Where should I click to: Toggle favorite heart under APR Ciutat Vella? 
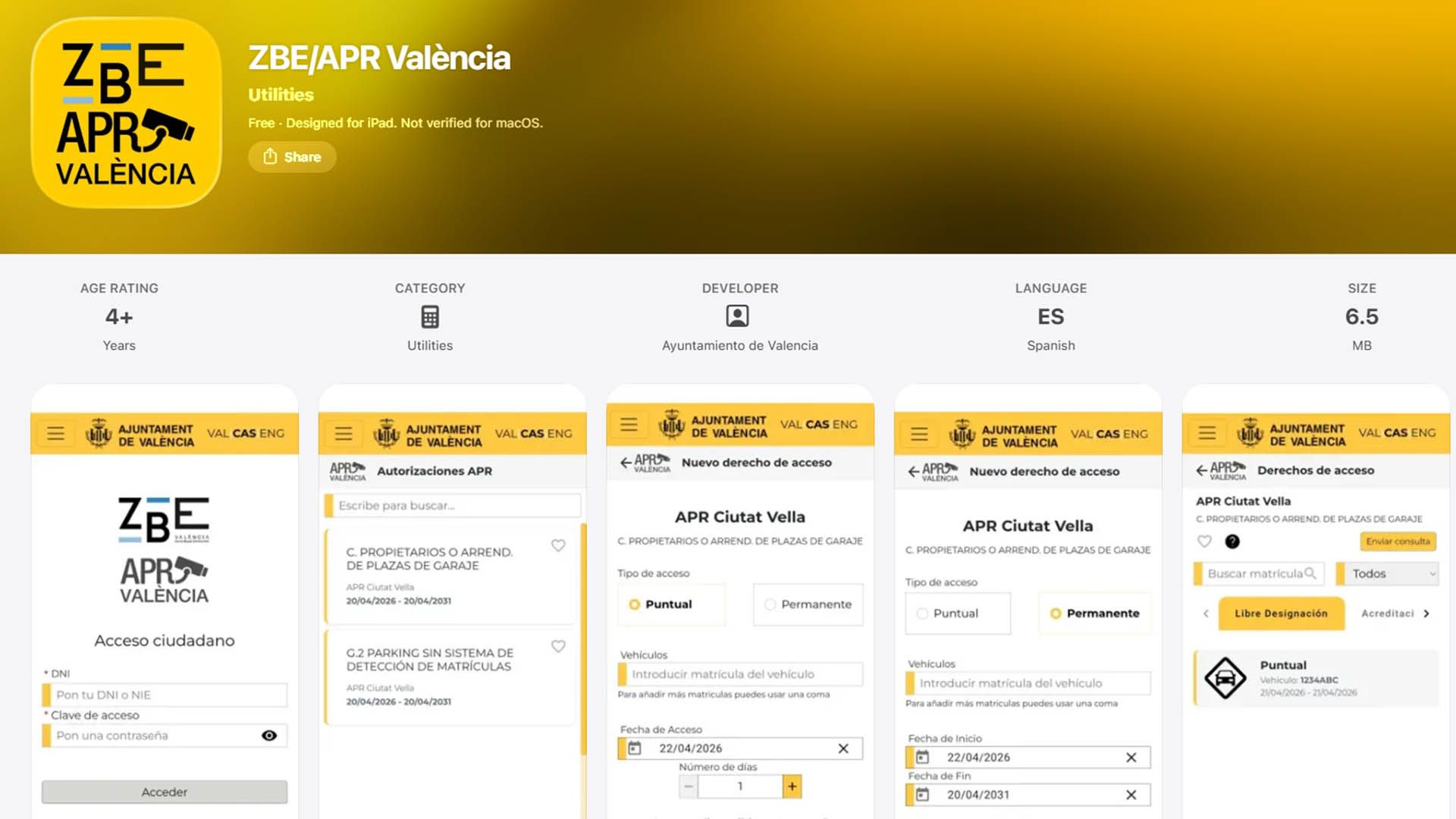[x=1204, y=541]
